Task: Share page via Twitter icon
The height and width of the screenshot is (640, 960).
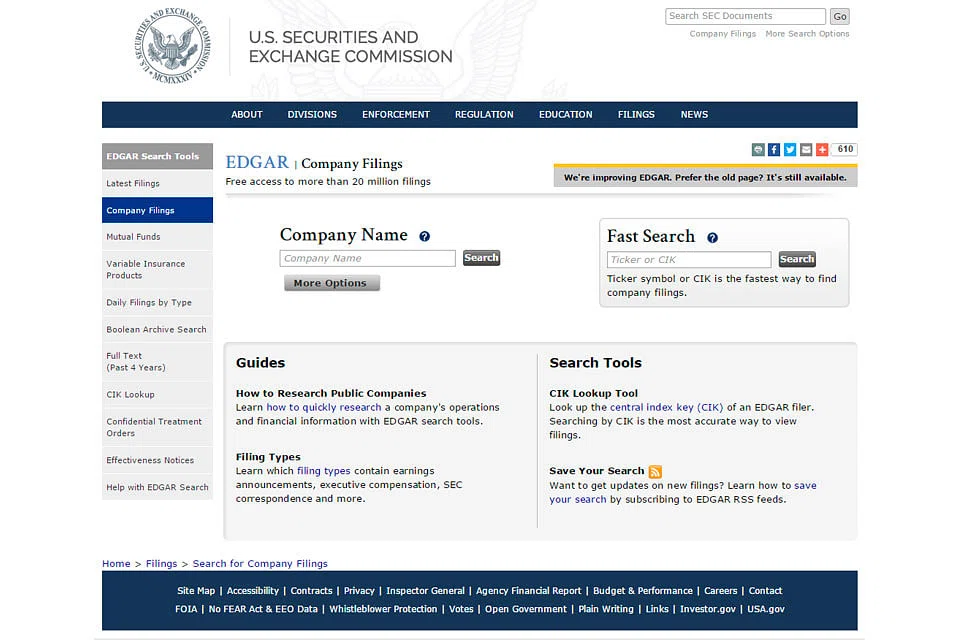Action: (790, 150)
